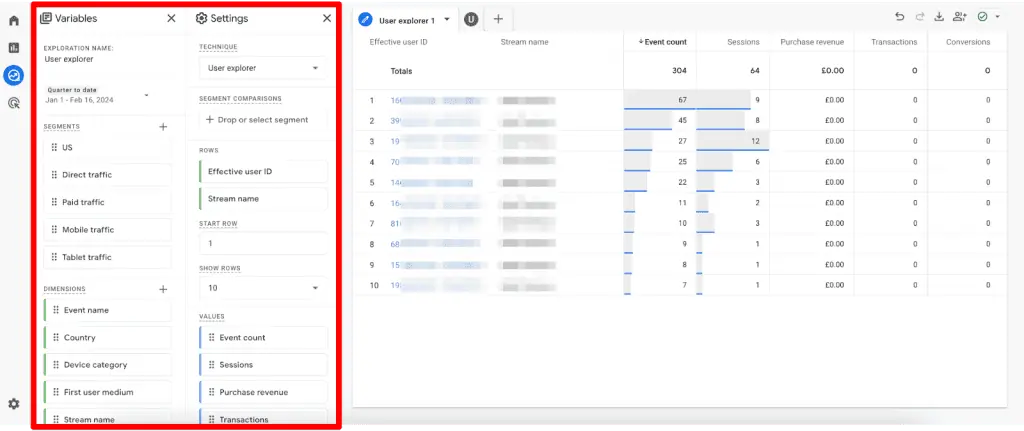Image resolution: width=1024 pixels, height=431 pixels.
Task: Close the Variables panel
Action: click(171, 18)
